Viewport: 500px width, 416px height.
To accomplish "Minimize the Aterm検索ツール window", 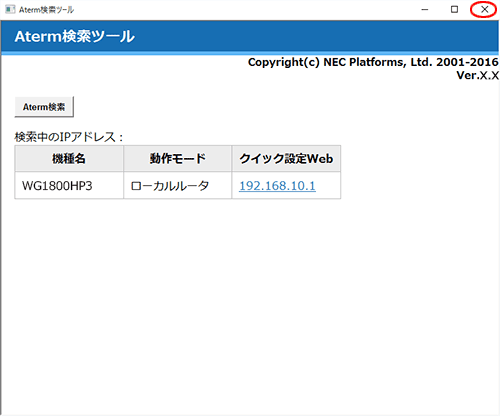I will [425, 9].
